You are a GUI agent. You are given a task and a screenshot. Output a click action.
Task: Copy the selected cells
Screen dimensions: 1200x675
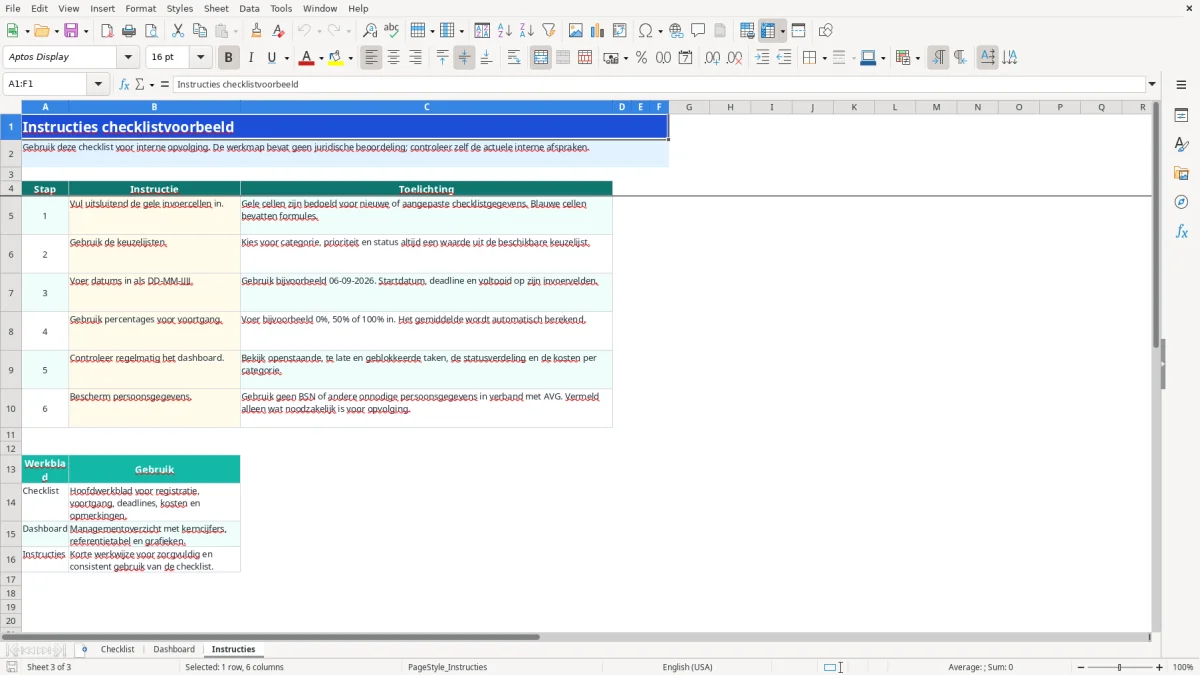(200, 31)
